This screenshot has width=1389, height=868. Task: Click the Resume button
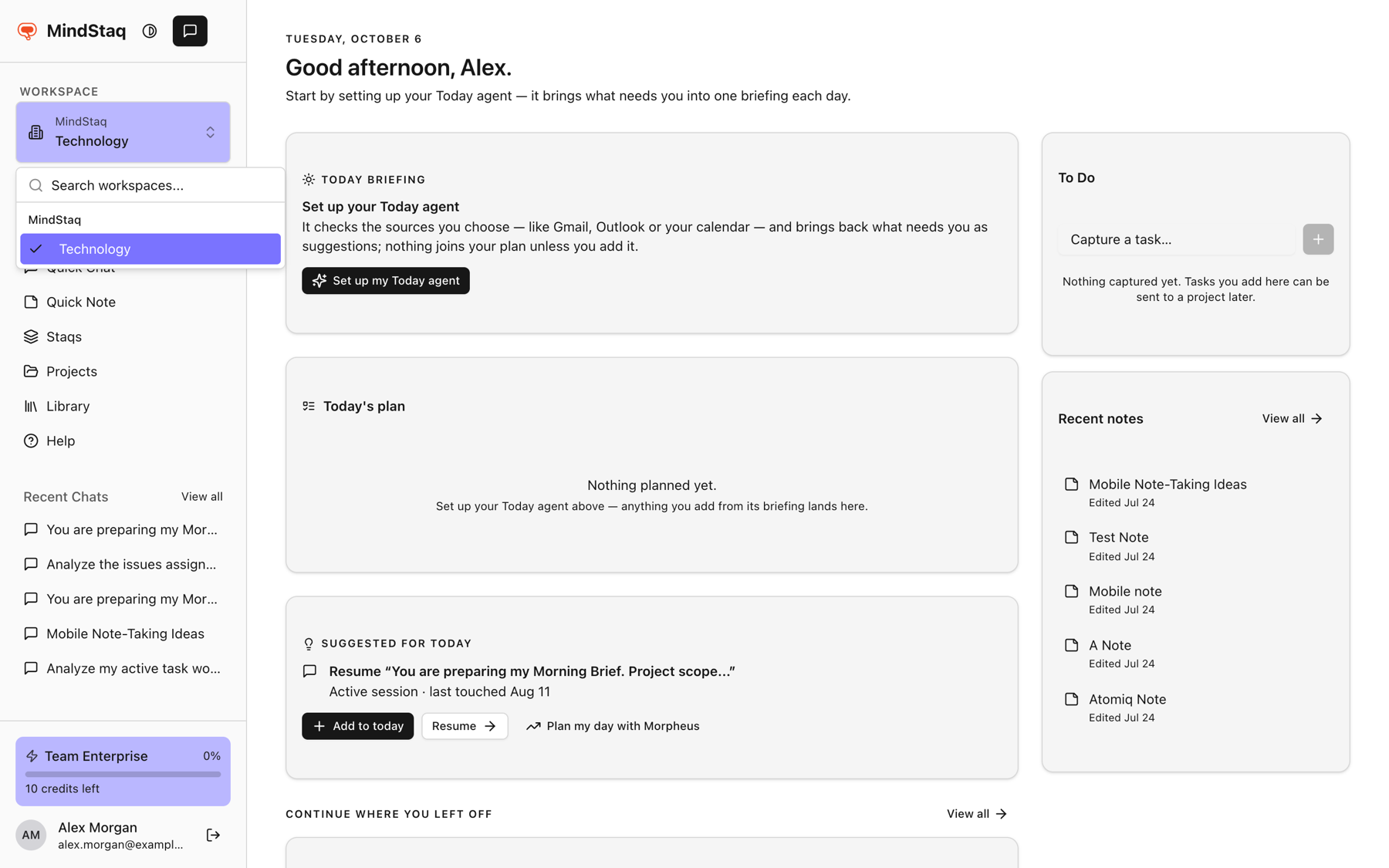pos(465,726)
